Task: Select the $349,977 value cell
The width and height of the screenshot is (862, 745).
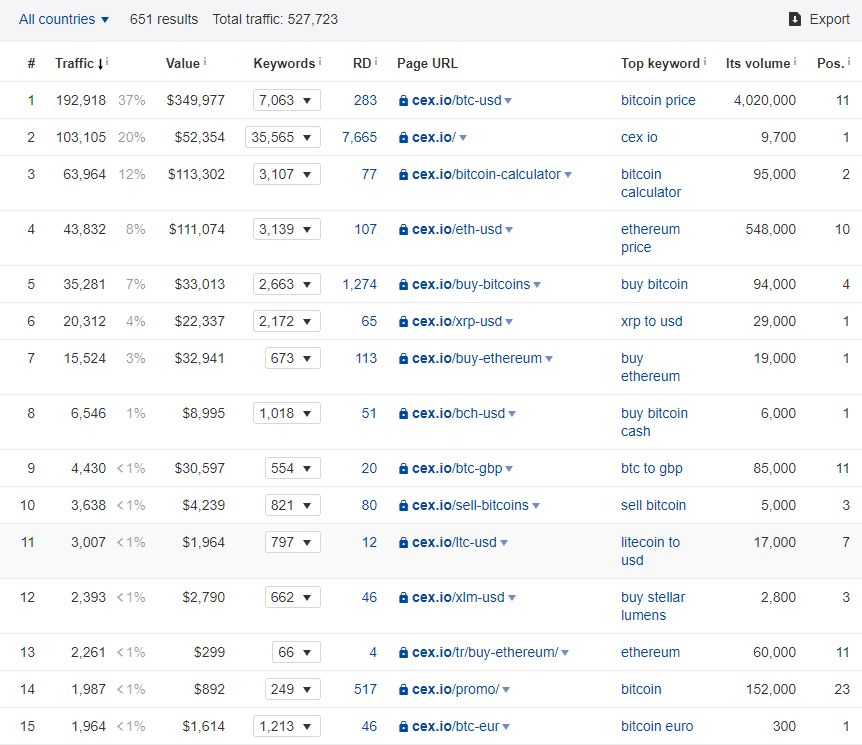Action: tap(196, 100)
